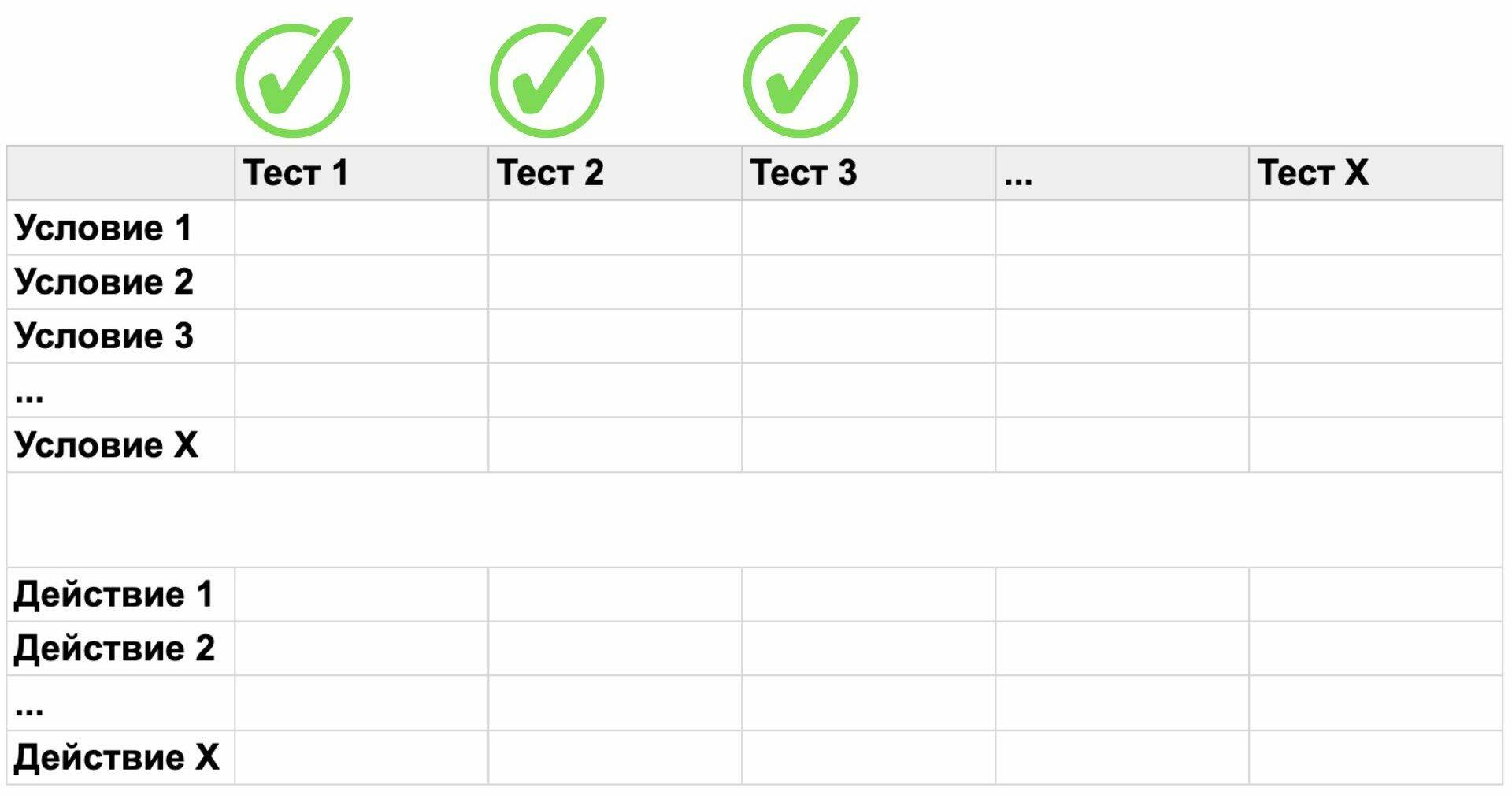The width and height of the screenshot is (1512, 795).
Task: Select cell at Условие 2 and Тест 3
Action: point(869,282)
